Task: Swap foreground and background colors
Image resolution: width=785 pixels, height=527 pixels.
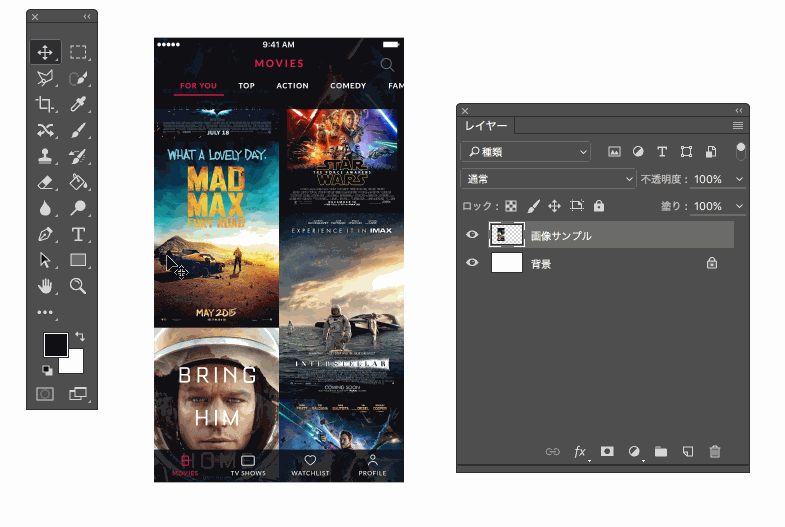Action: (80, 336)
